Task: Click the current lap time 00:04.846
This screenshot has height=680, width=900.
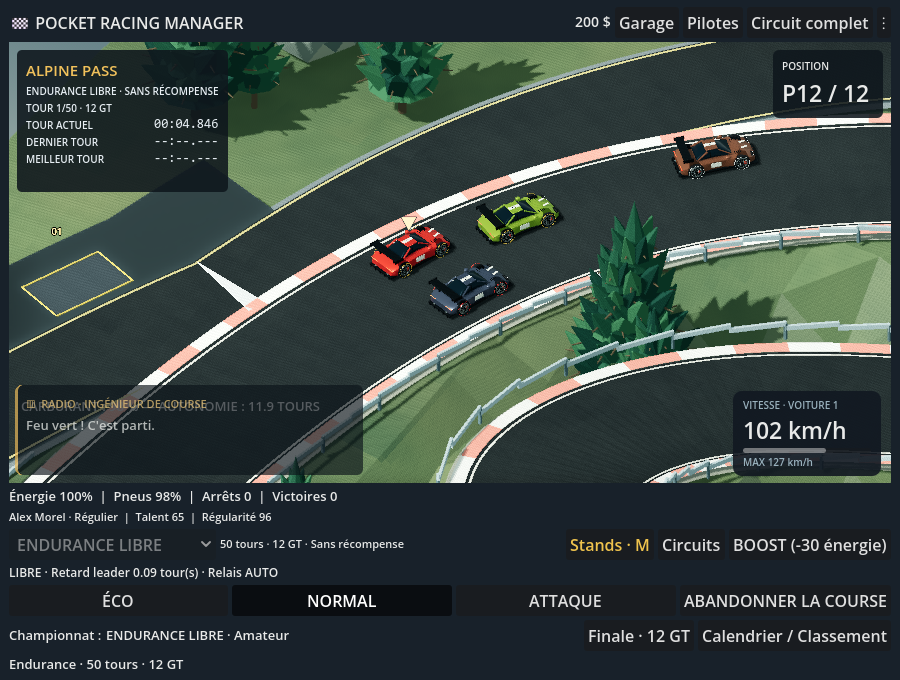Action: tap(186, 124)
